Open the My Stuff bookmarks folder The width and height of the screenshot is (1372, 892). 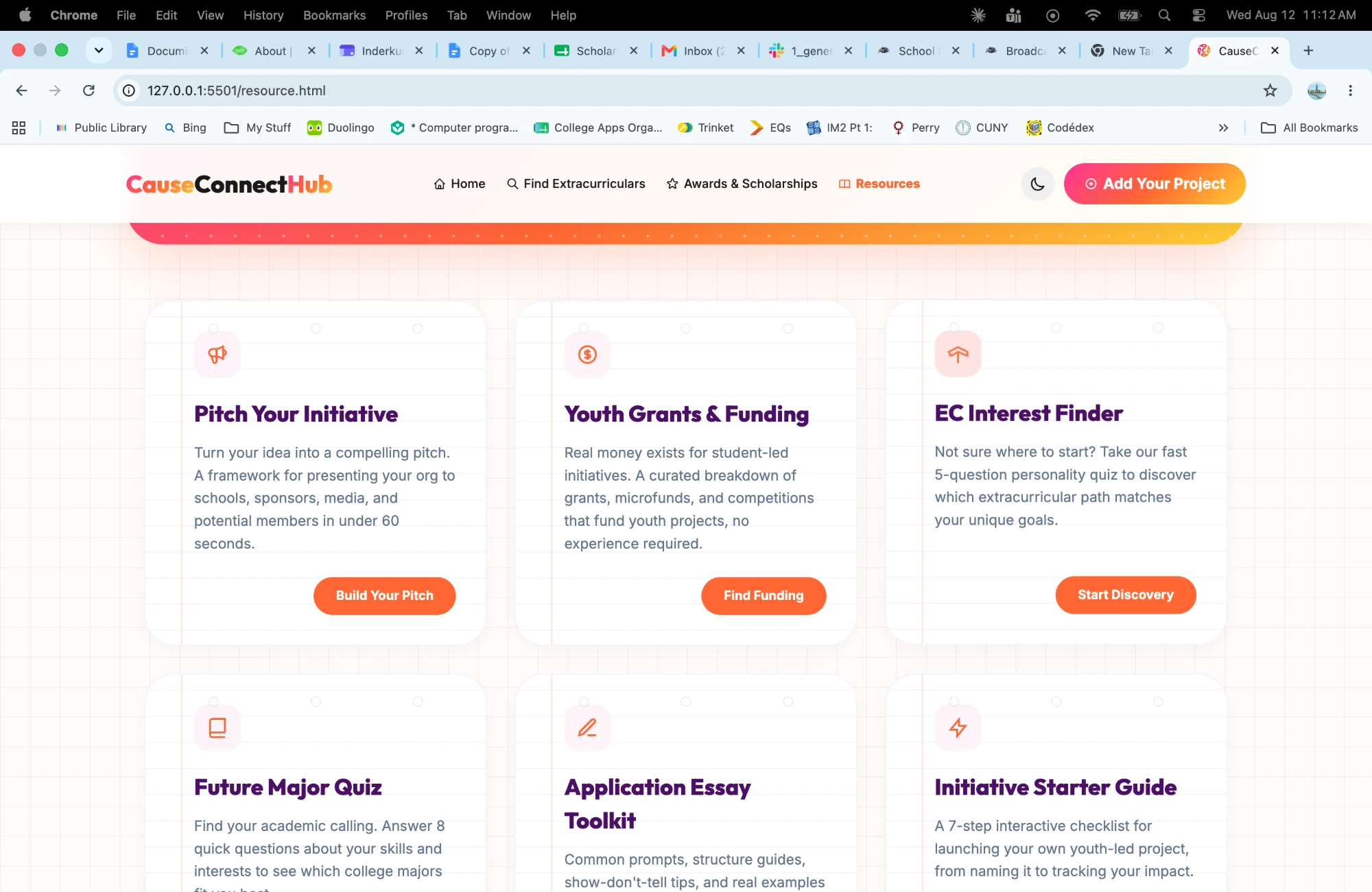[x=258, y=128]
